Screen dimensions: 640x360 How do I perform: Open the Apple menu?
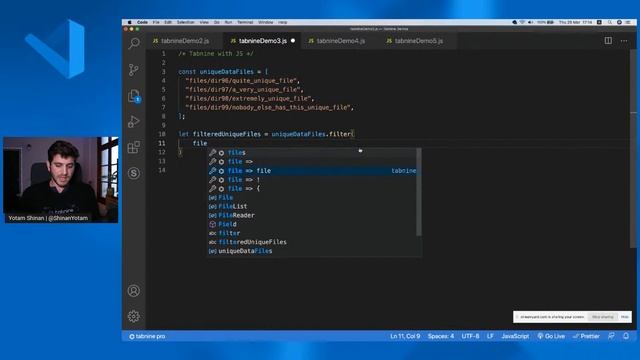point(129,22)
